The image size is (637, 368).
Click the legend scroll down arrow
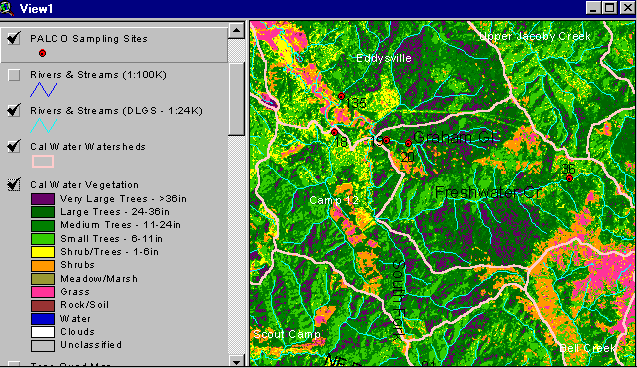coord(236,360)
